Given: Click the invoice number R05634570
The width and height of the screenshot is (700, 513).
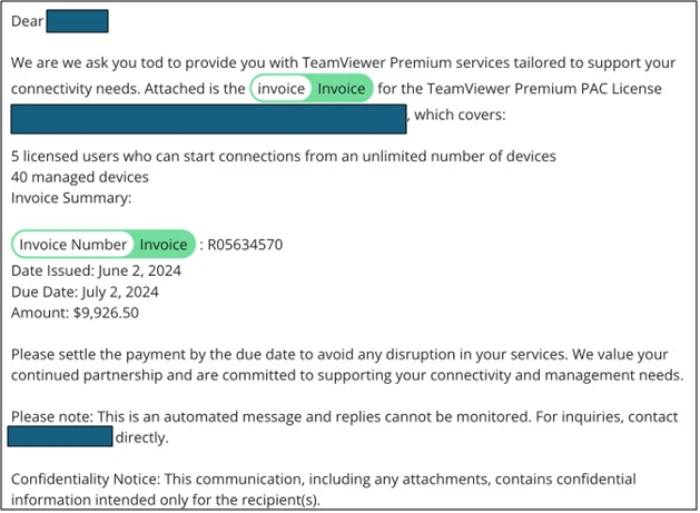Looking at the screenshot, I should point(245,244).
